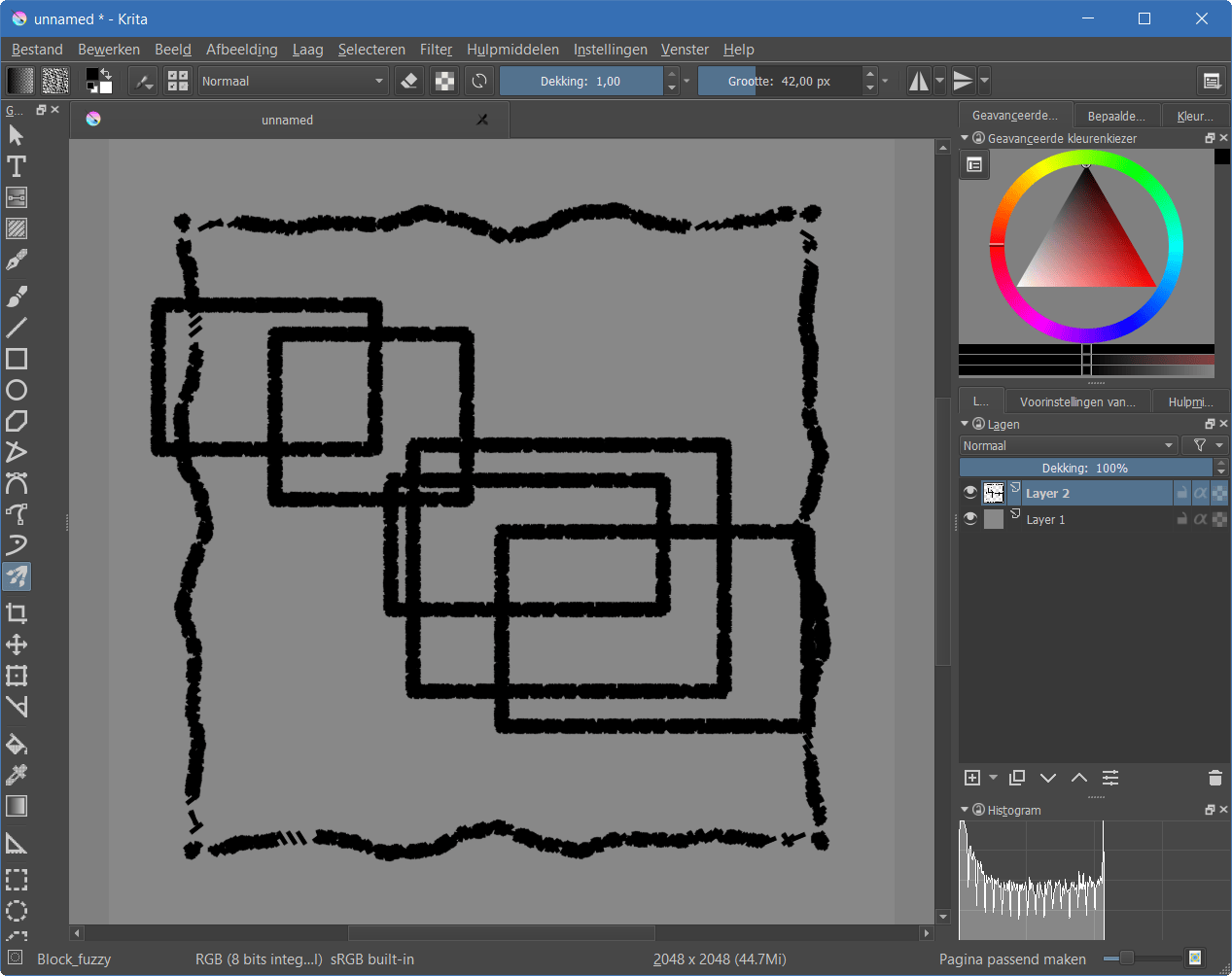Image resolution: width=1232 pixels, height=976 pixels.
Task: Select the Fill tool
Action: tap(17, 744)
